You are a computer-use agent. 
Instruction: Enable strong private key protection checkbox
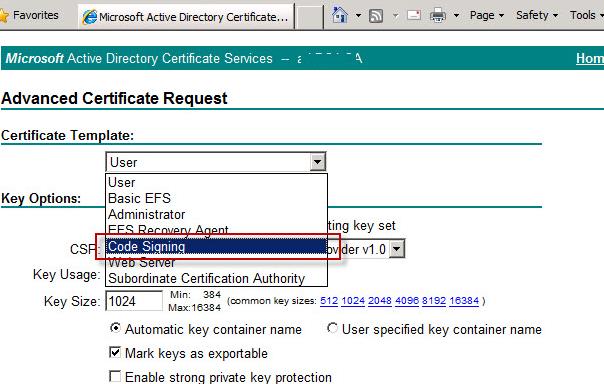click(x=115, y=376)
